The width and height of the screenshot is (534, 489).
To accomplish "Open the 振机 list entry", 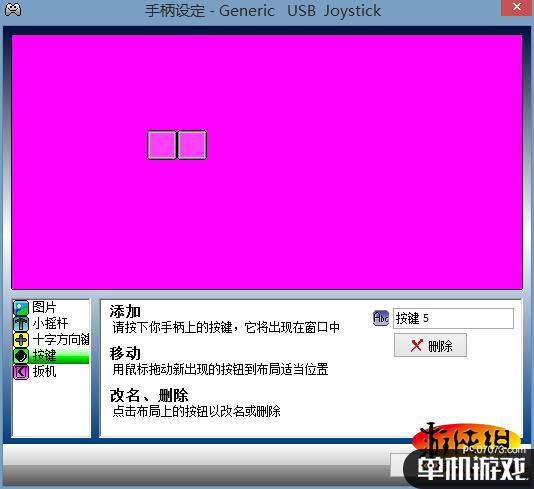I will point(51,372).
